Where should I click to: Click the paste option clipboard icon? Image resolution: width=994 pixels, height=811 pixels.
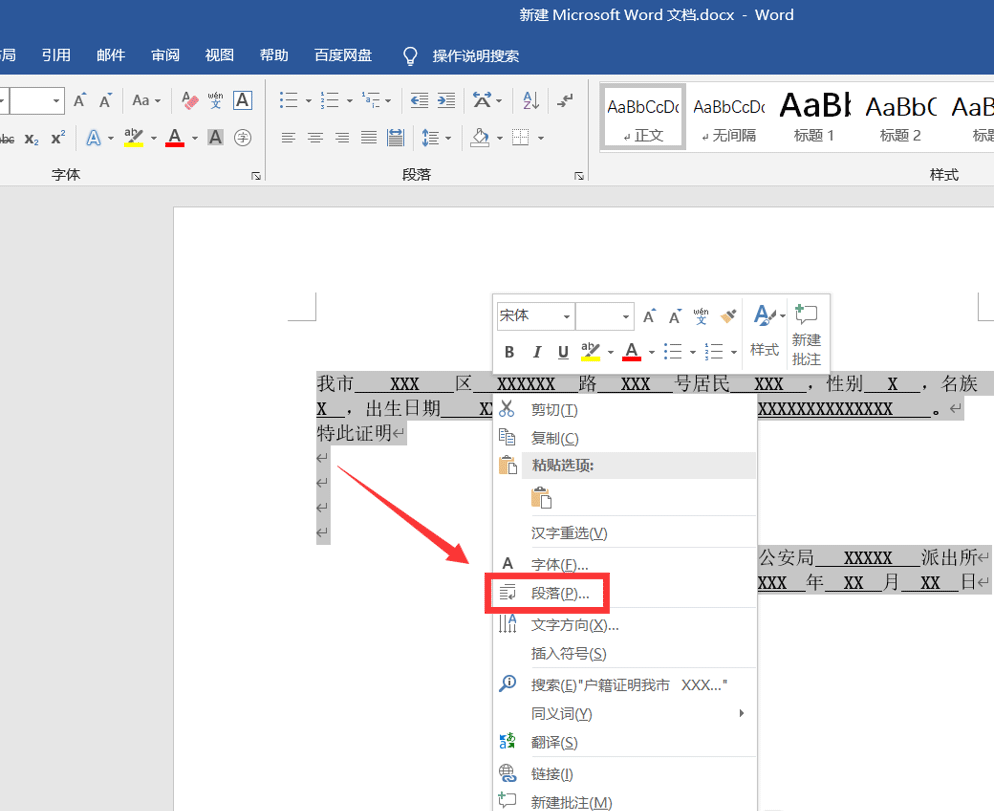(541, 498)
